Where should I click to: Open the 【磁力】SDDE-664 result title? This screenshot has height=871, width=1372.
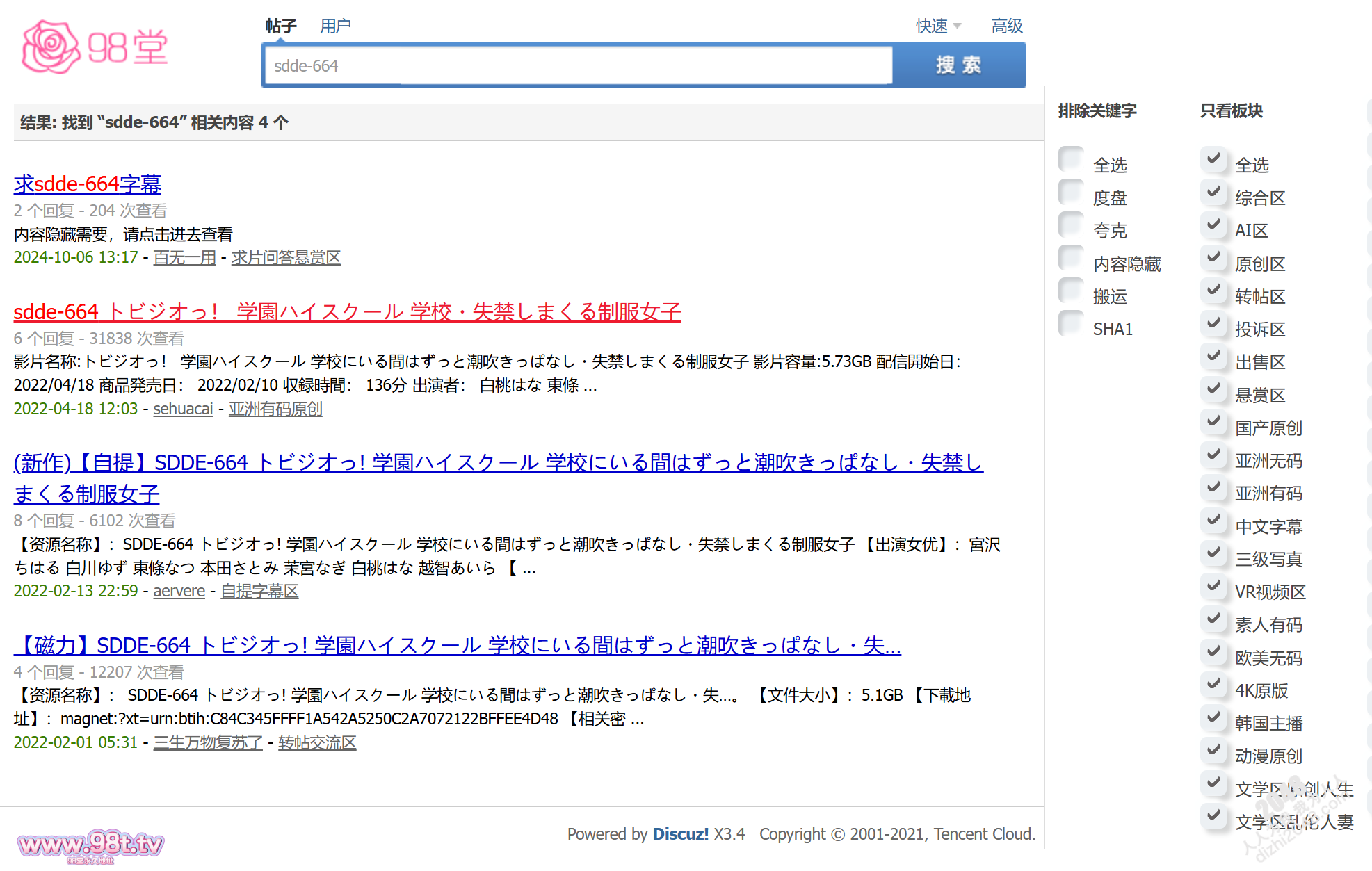[x=457, y=646]
